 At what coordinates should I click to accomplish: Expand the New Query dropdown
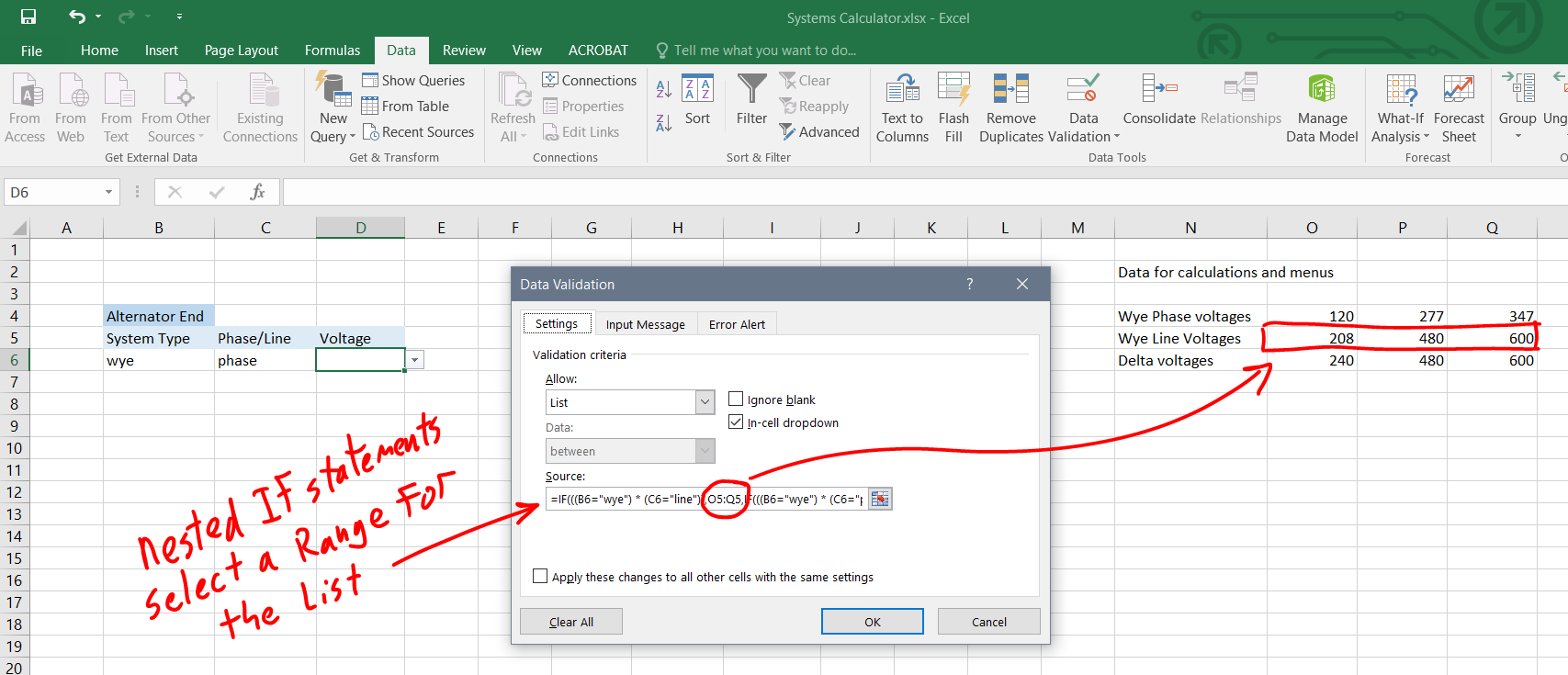coord(352,137)
